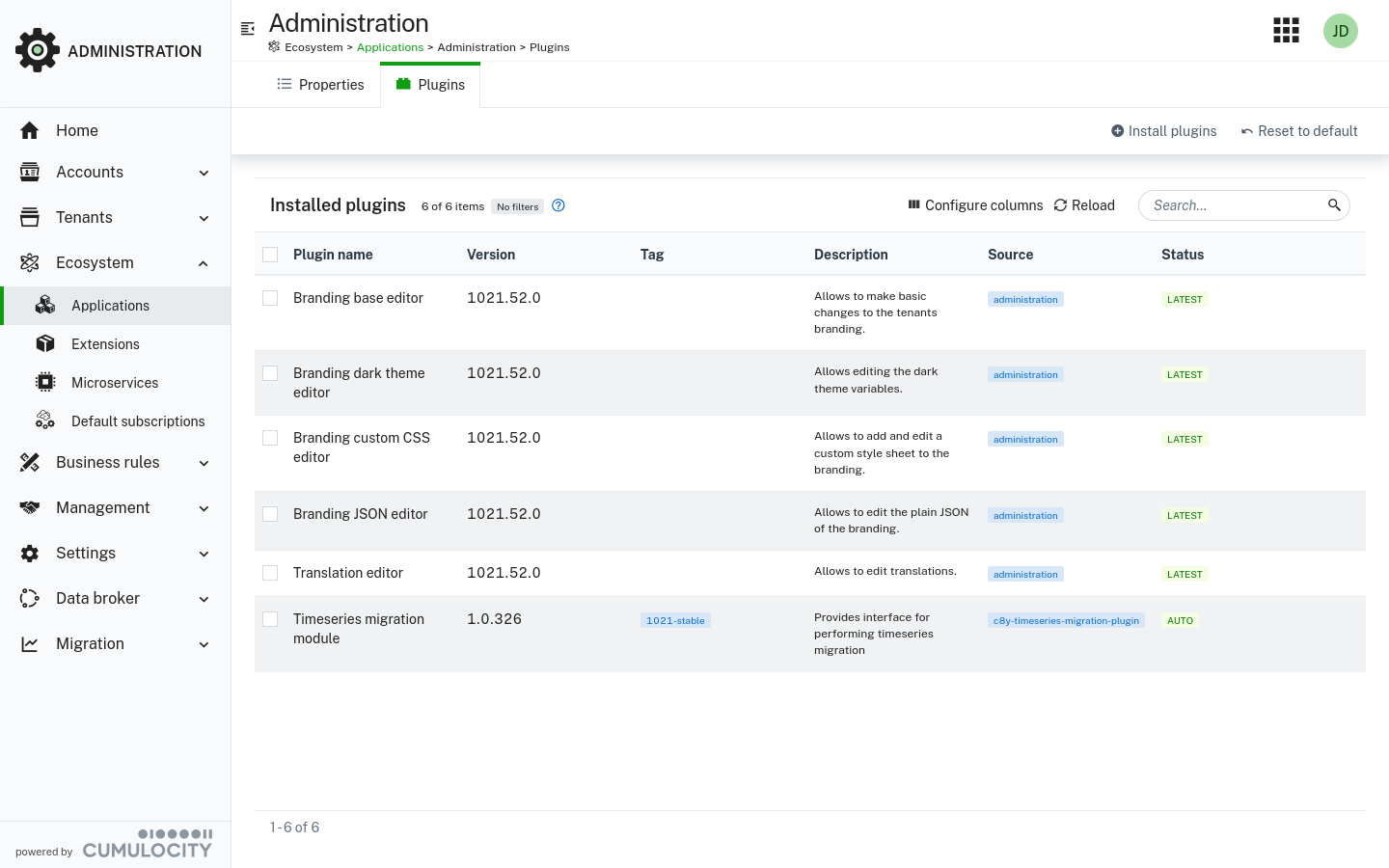Image resolution: width=1389 pixels, height=868 pixels.
Task: Expand the Accounts menu chevron
Action: [204, 173]
